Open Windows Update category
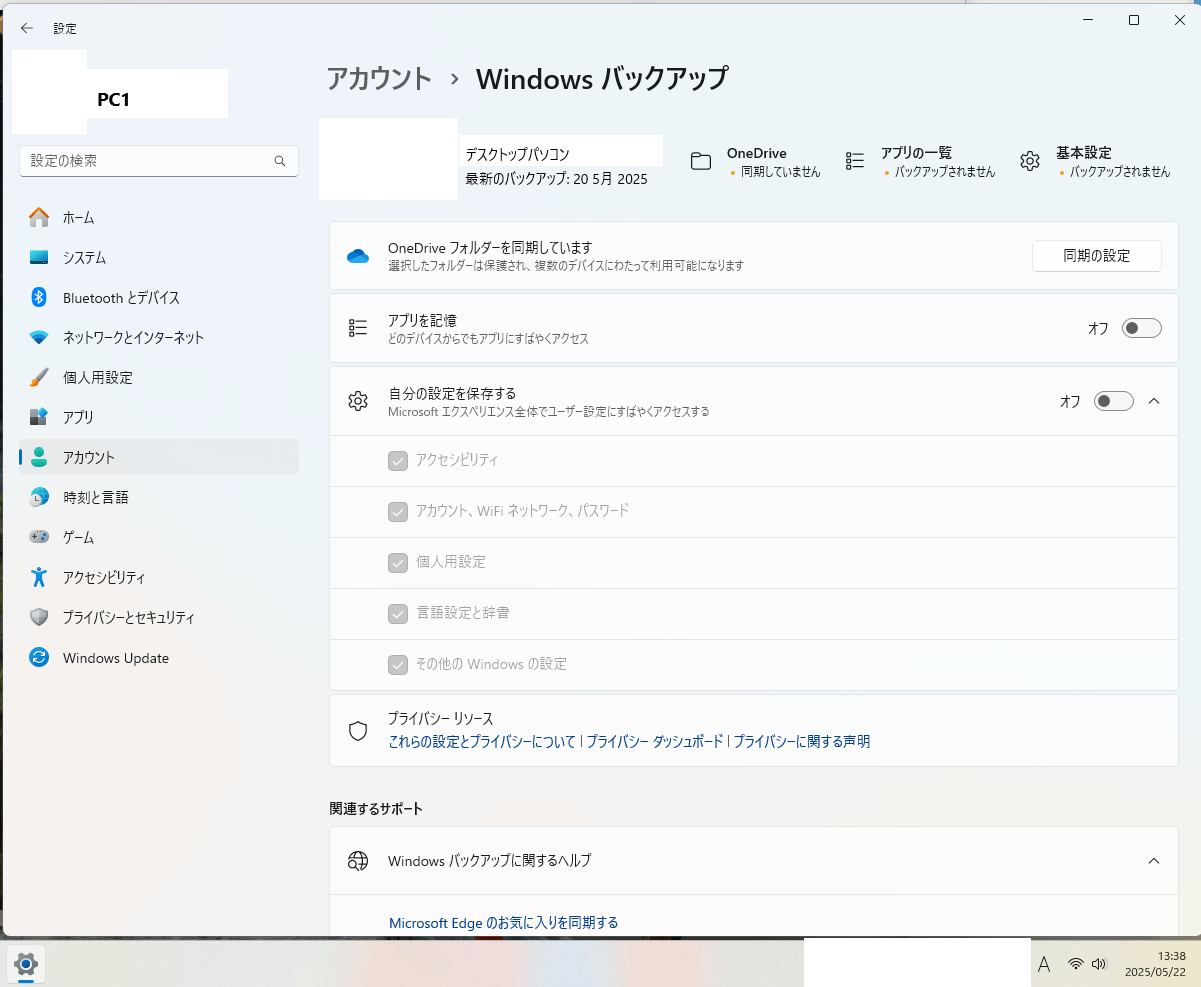This screenshot has height=987, width=1201. [x=159, y=658]
